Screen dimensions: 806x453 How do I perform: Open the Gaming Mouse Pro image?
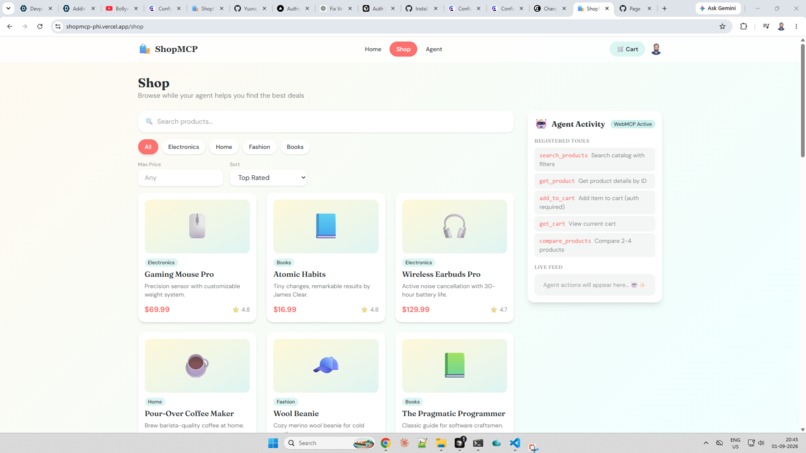pyautogui.click(x=197, y=226)
